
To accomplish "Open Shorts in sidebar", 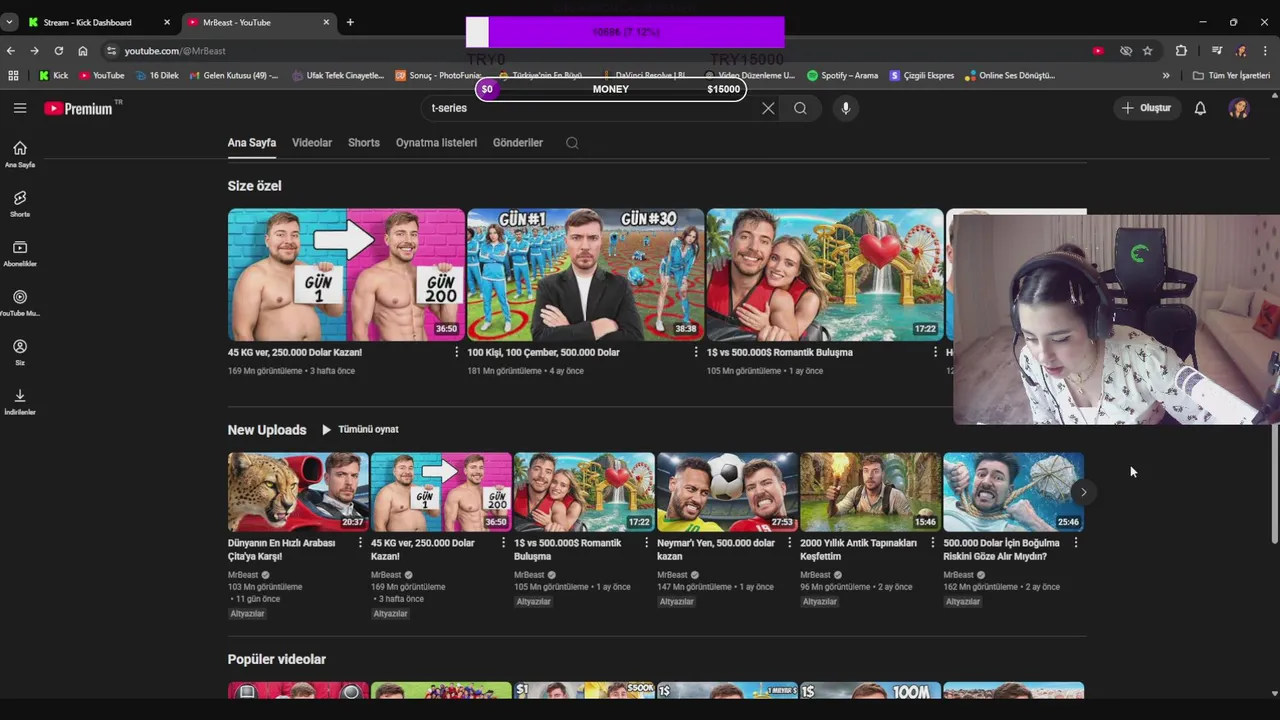I will point(20,204).
